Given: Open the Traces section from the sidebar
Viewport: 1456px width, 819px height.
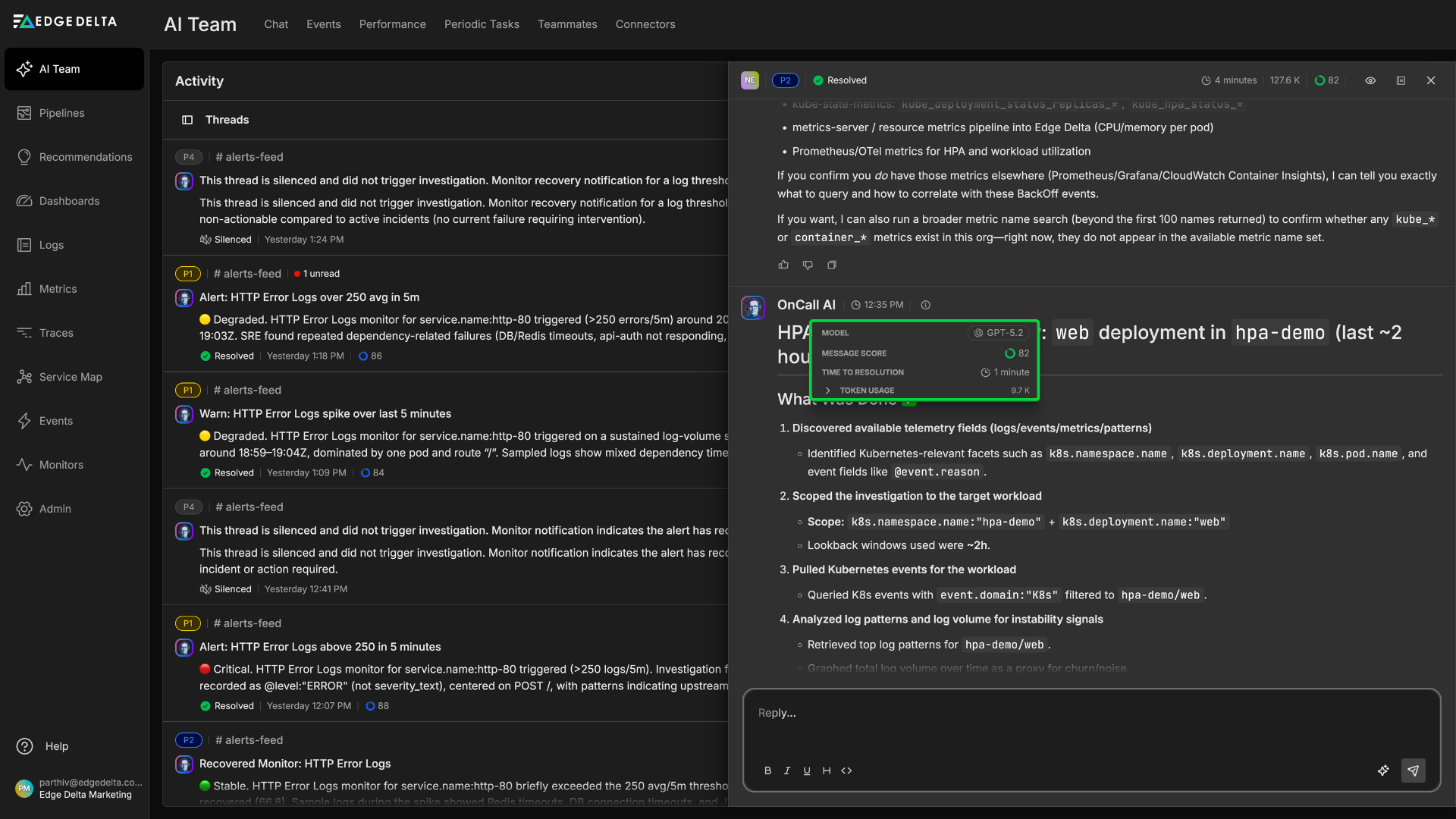Looking at the screenshot, I should coord(55,332).
